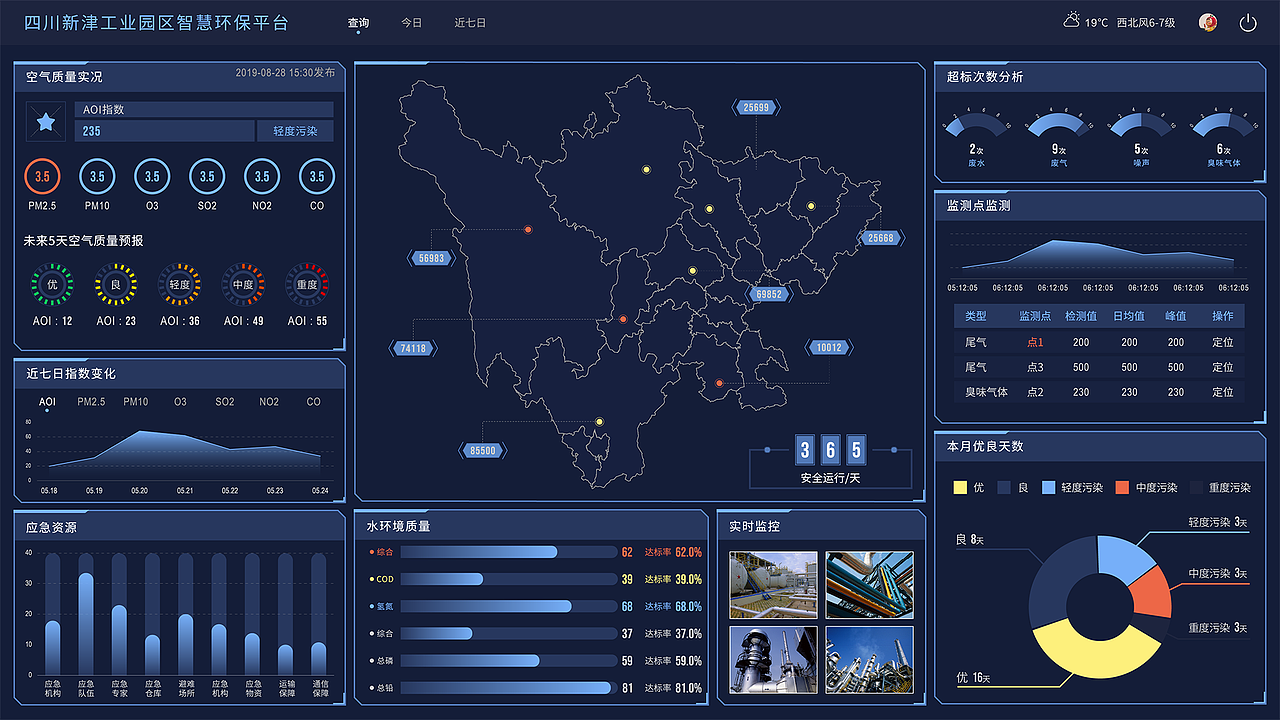The image size is (1280, 720).
Task: Click 定位 in the 点3 row
Action: click(1223, 367)
